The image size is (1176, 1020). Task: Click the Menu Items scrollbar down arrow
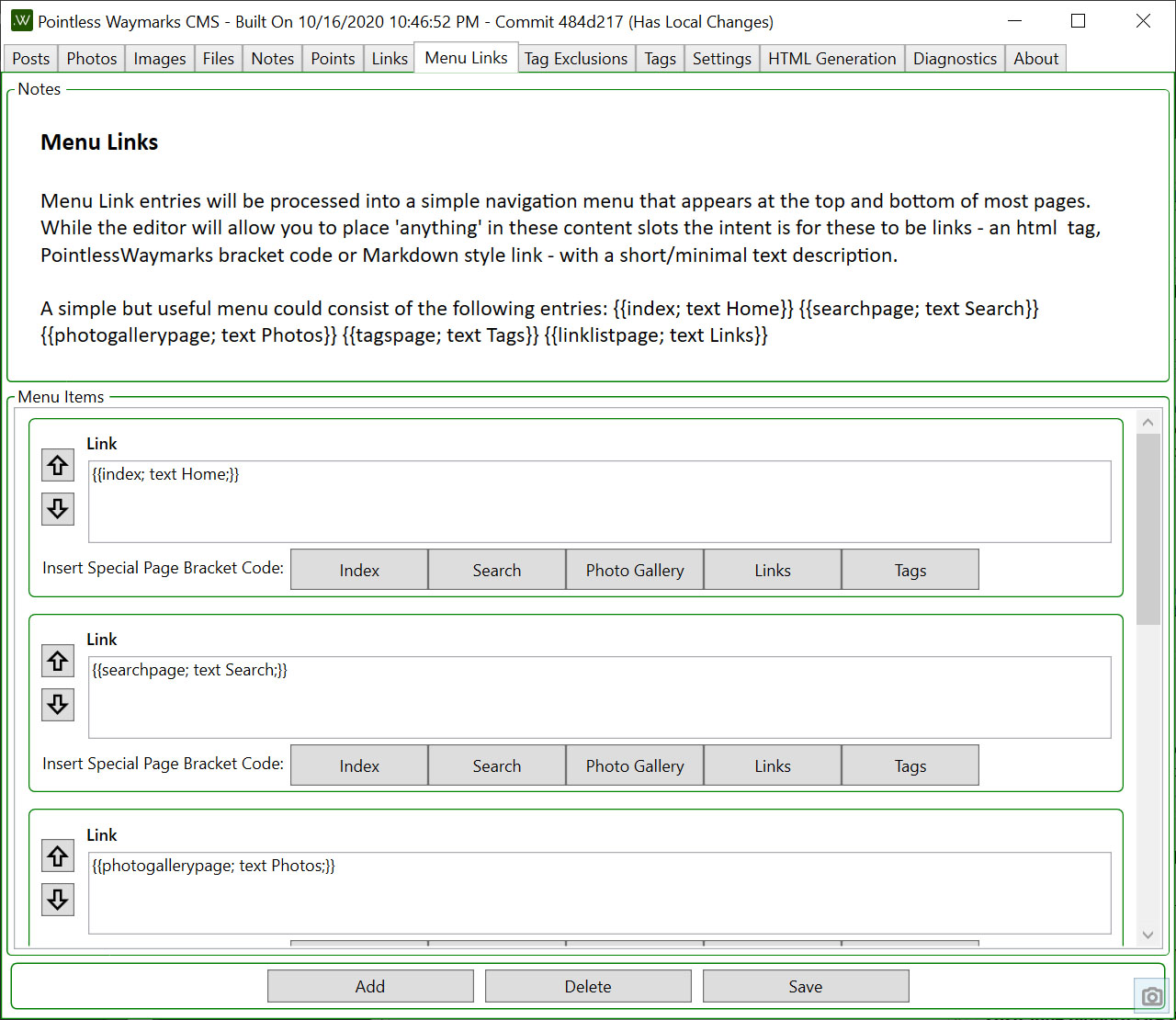coord(1148,935)
